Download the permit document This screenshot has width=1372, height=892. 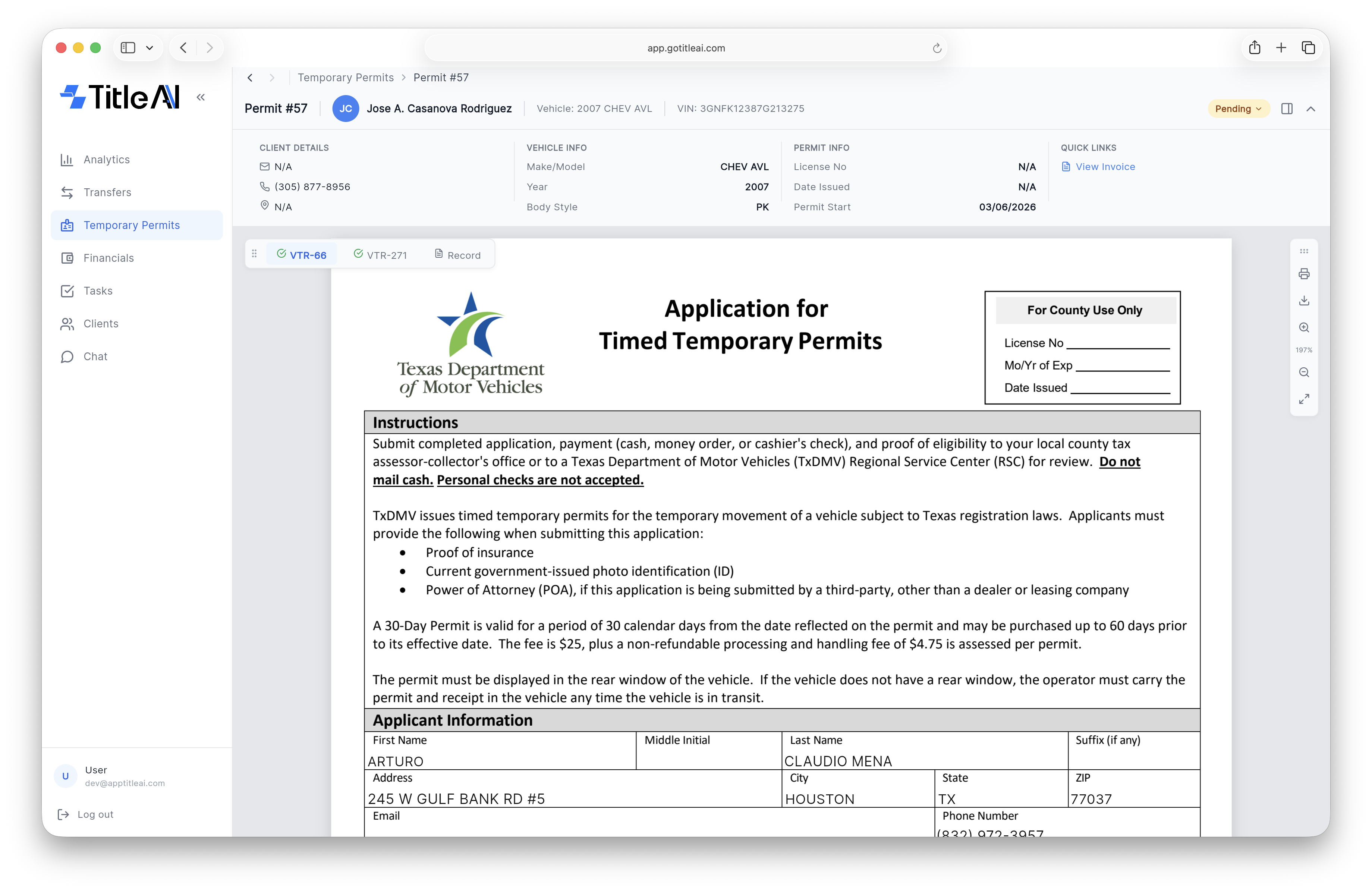coord(1304,301)
